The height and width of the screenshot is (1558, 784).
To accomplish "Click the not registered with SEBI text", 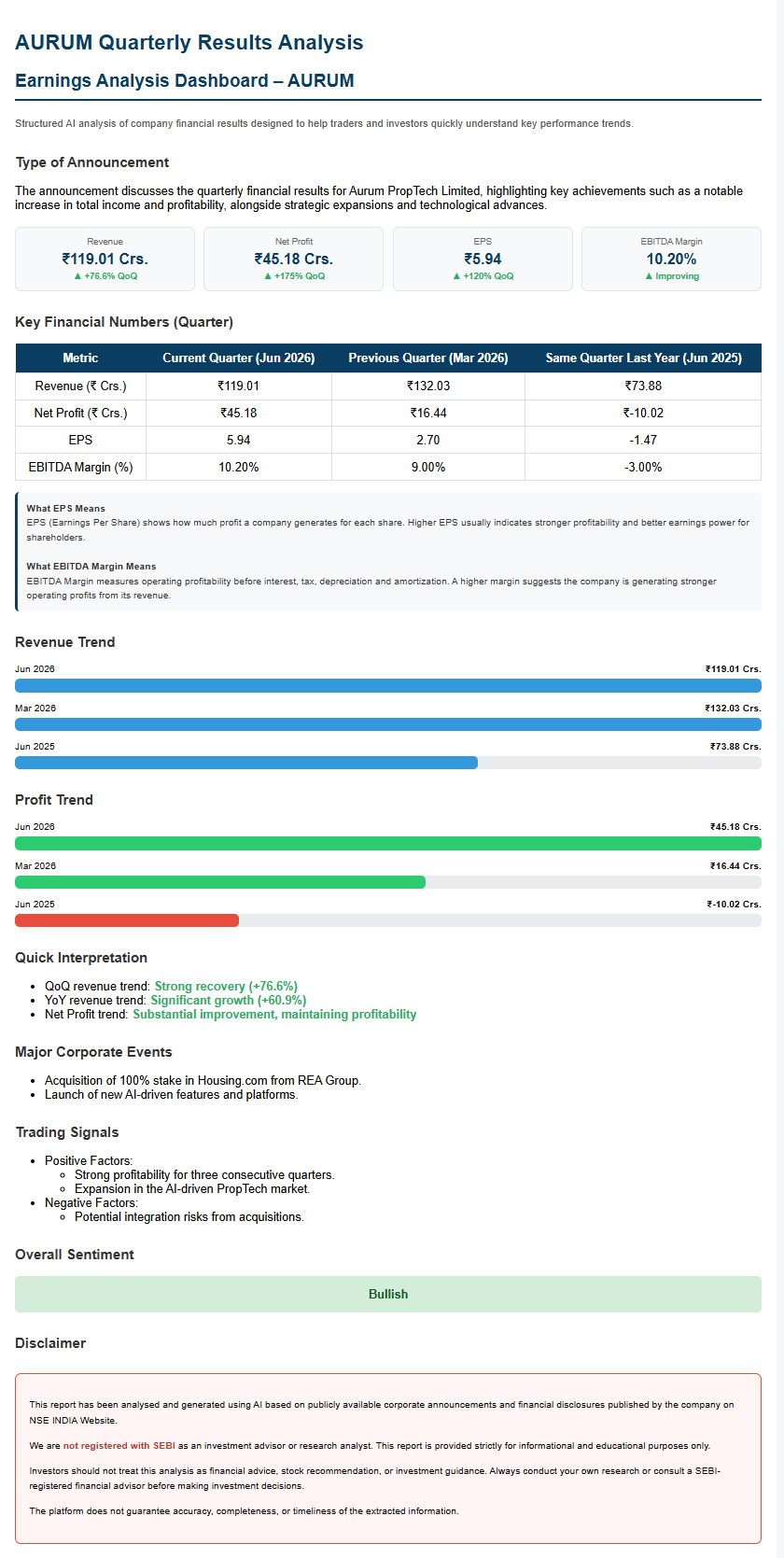I will point(119,1446).
